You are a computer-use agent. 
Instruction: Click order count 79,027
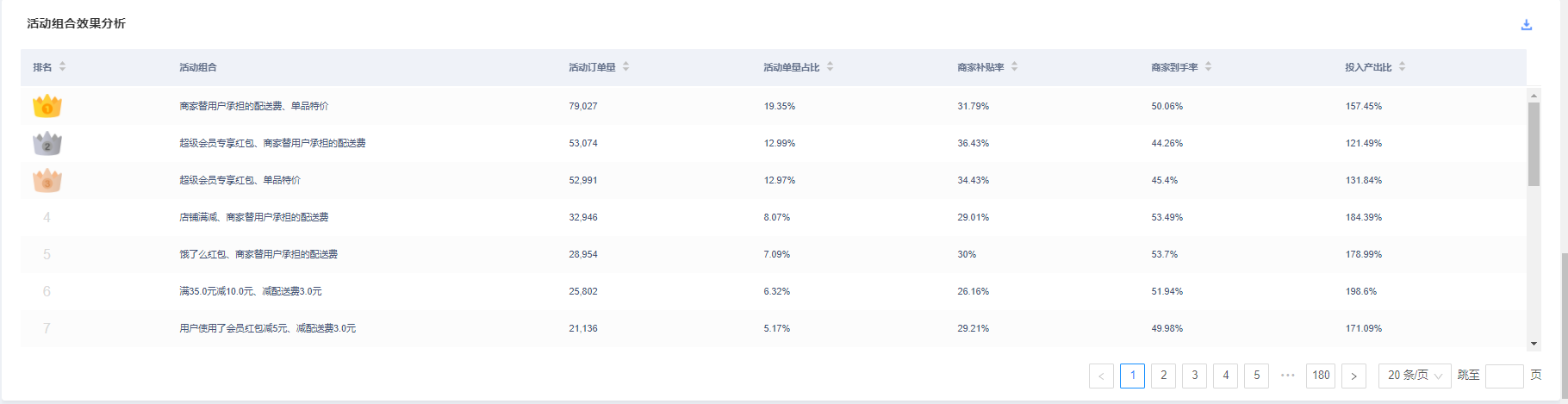[583, 106]
